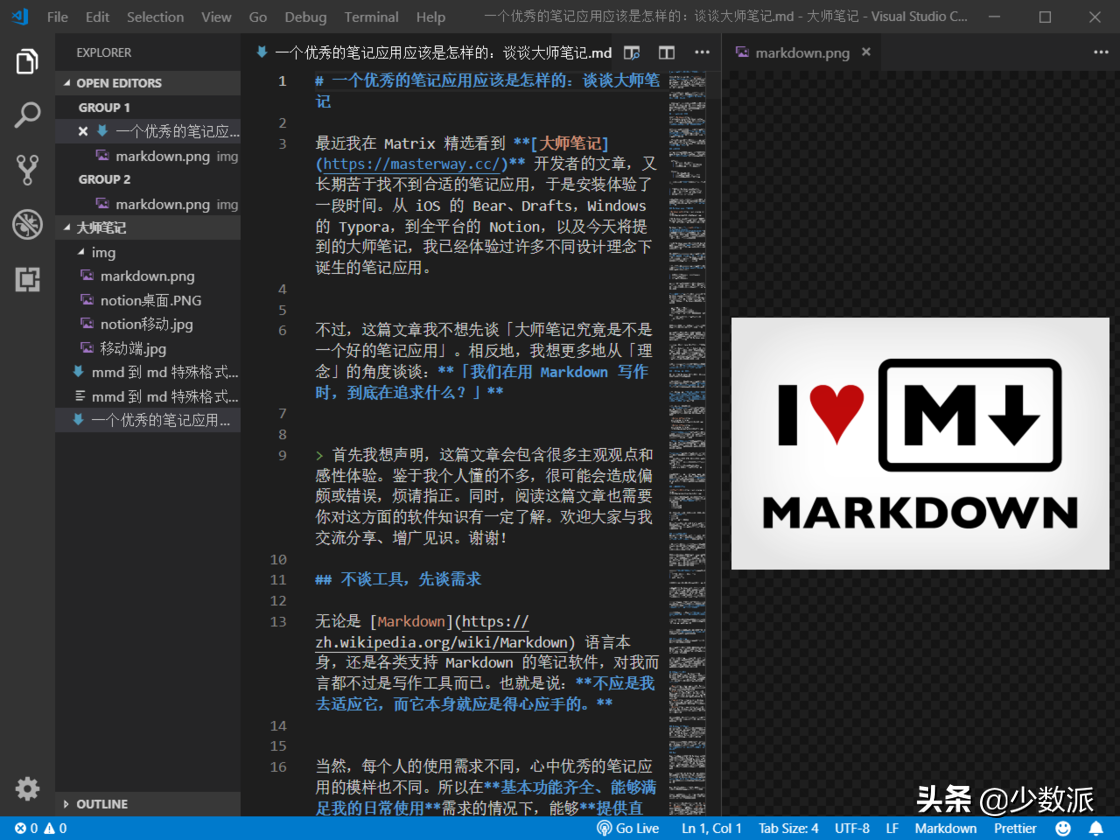The image size is (1120, 840).
Task: Open the Manage gear menu
Action: (27, 789)
